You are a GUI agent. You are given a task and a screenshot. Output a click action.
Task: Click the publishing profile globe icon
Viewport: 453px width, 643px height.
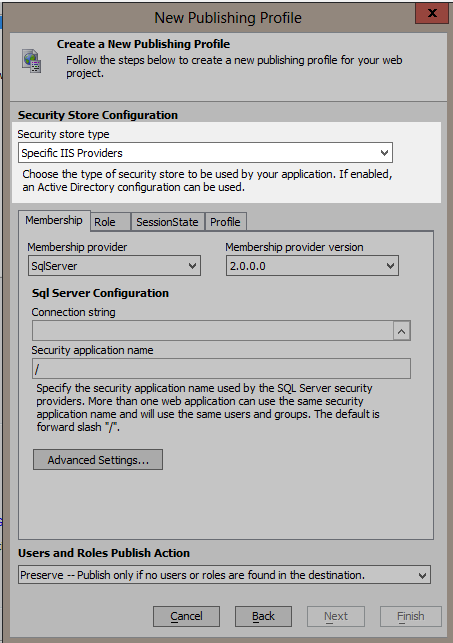coord(32,62)
